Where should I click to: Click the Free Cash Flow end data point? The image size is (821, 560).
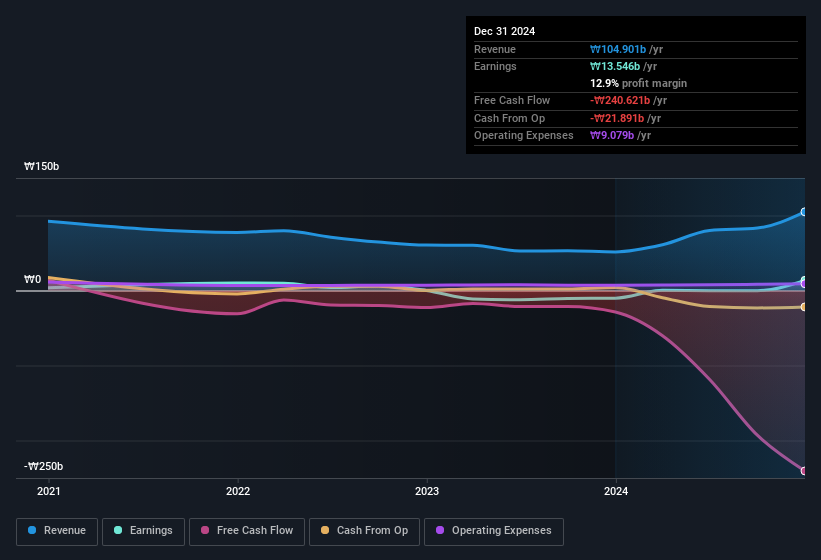[x=804, y=471]
